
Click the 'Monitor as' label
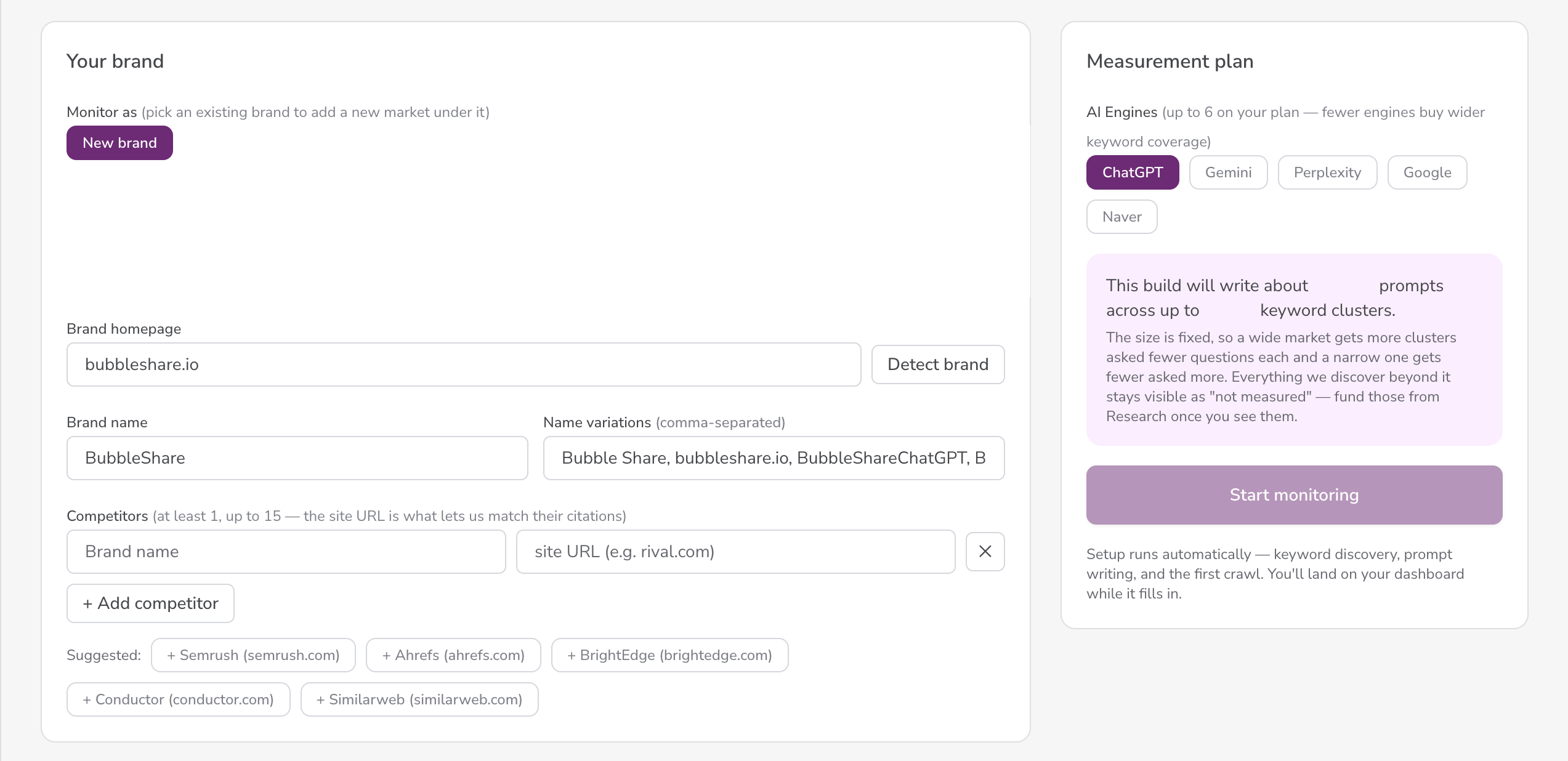[x=102, y=112]
